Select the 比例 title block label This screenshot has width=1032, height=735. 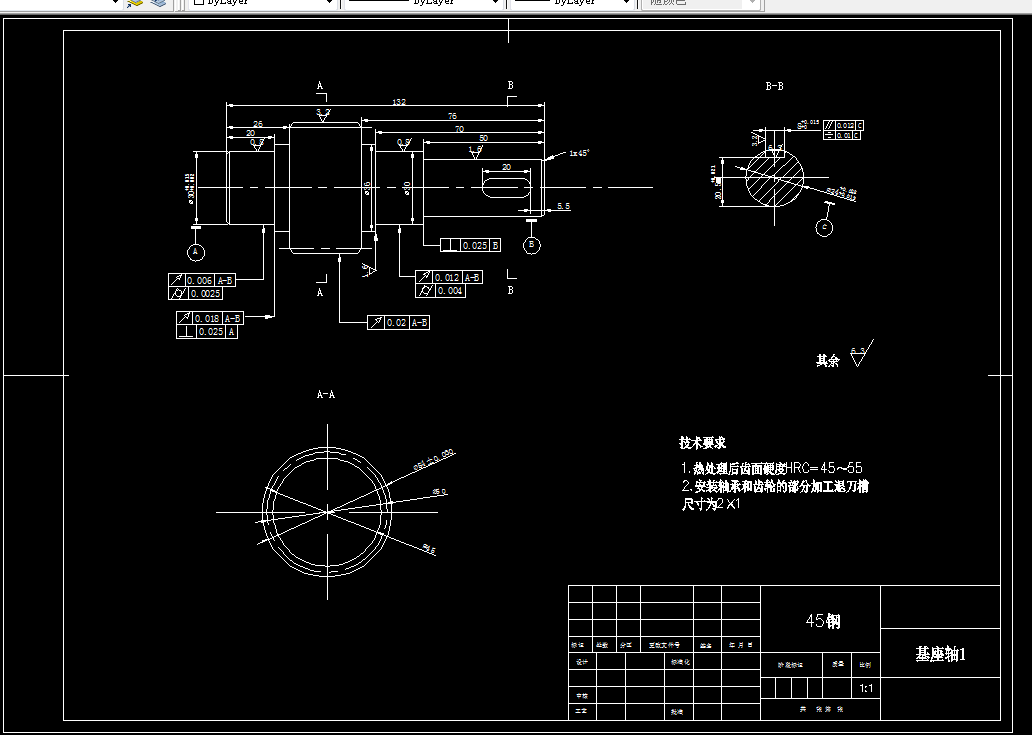point(865,665)
